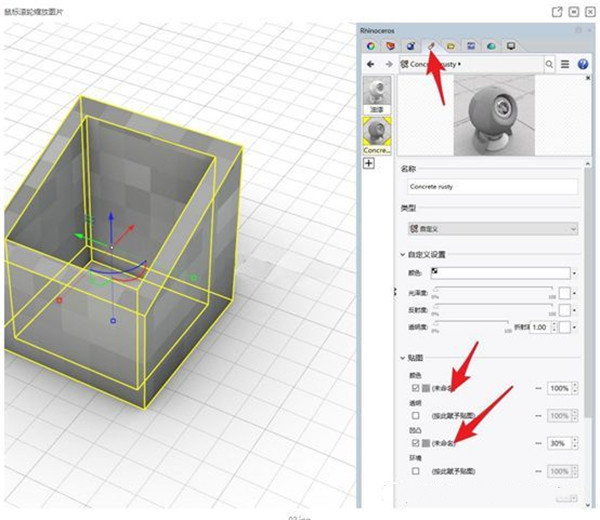Viewport: 600px width, 520px height.
Task: Click the gloss color swatch box
Action: 565,293
